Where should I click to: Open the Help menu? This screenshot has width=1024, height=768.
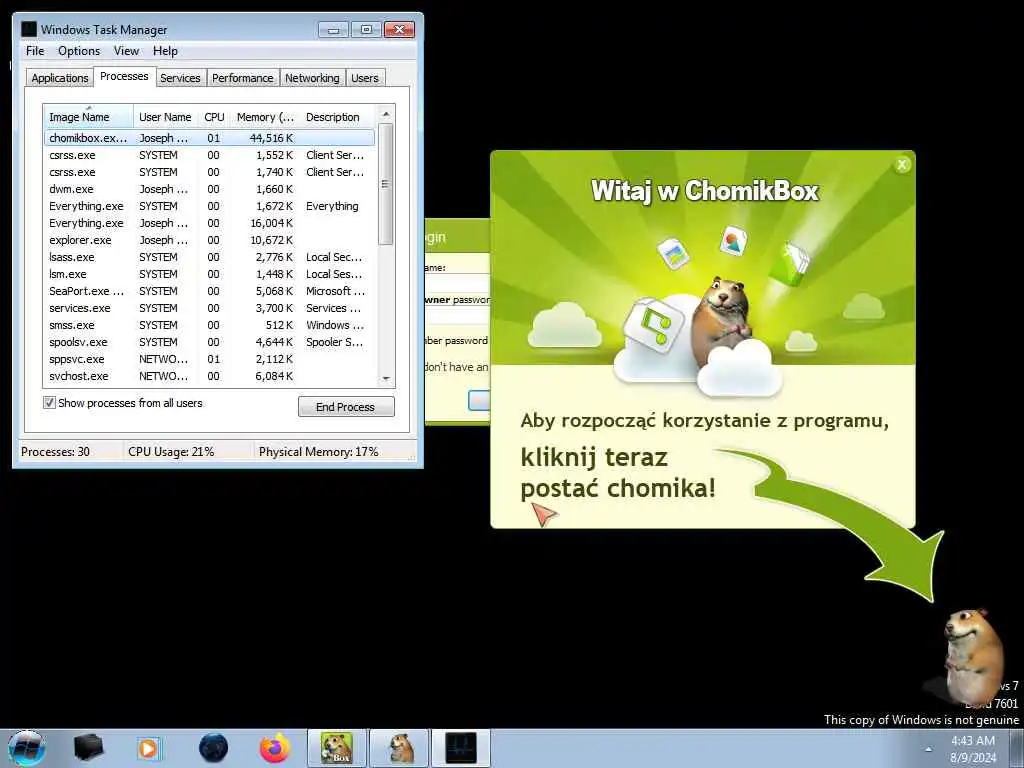point(165,51)
